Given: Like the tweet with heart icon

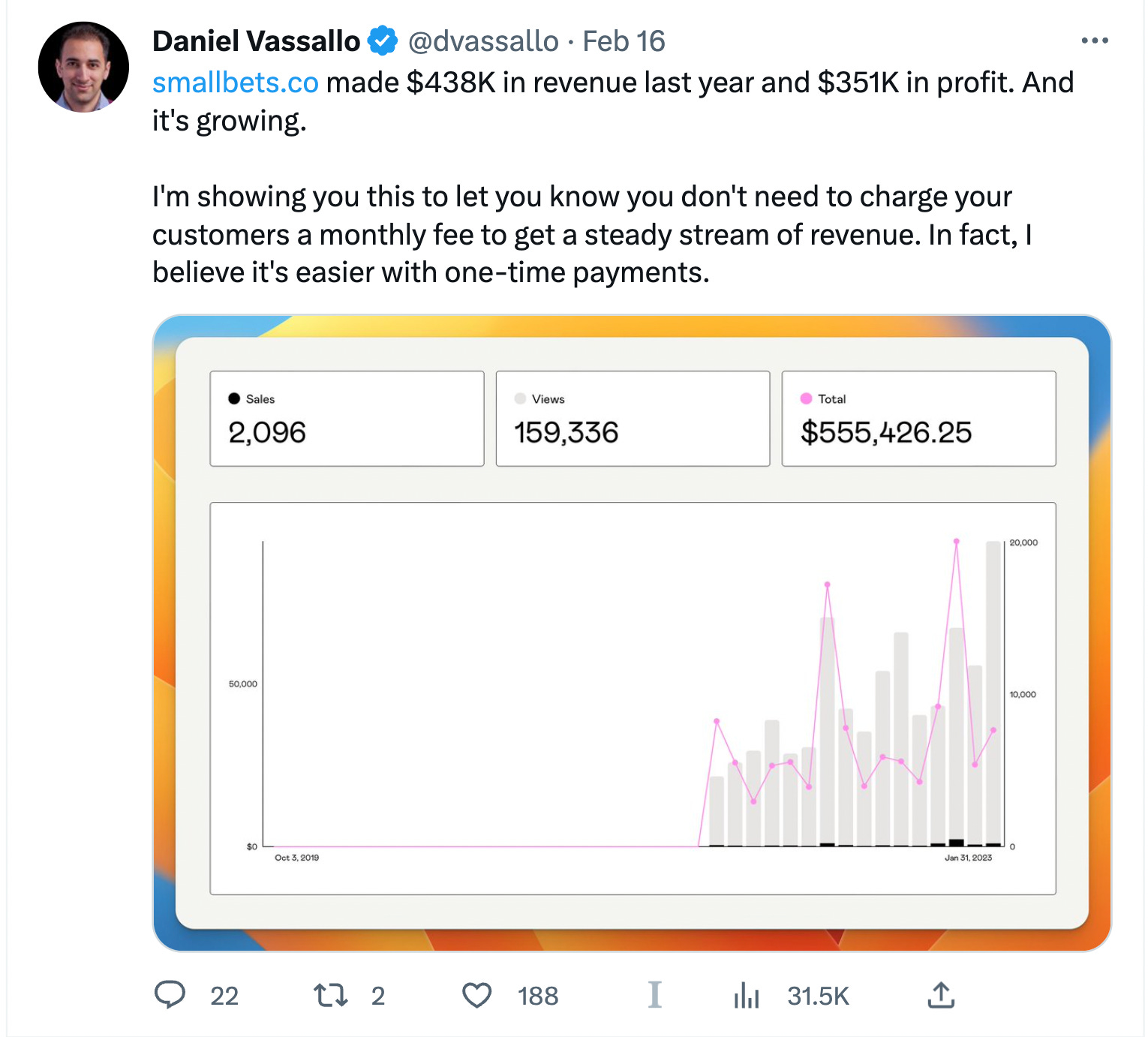Looking at the screenshot, I should tap(476, 996).
